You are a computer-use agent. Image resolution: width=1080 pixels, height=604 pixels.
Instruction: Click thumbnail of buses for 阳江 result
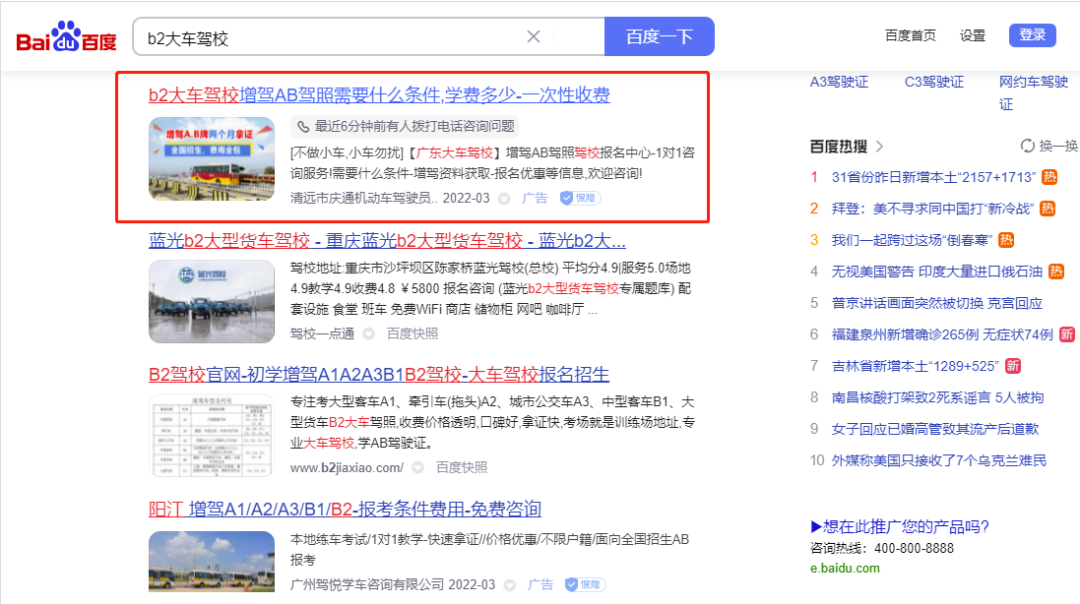tap(211, 561)
